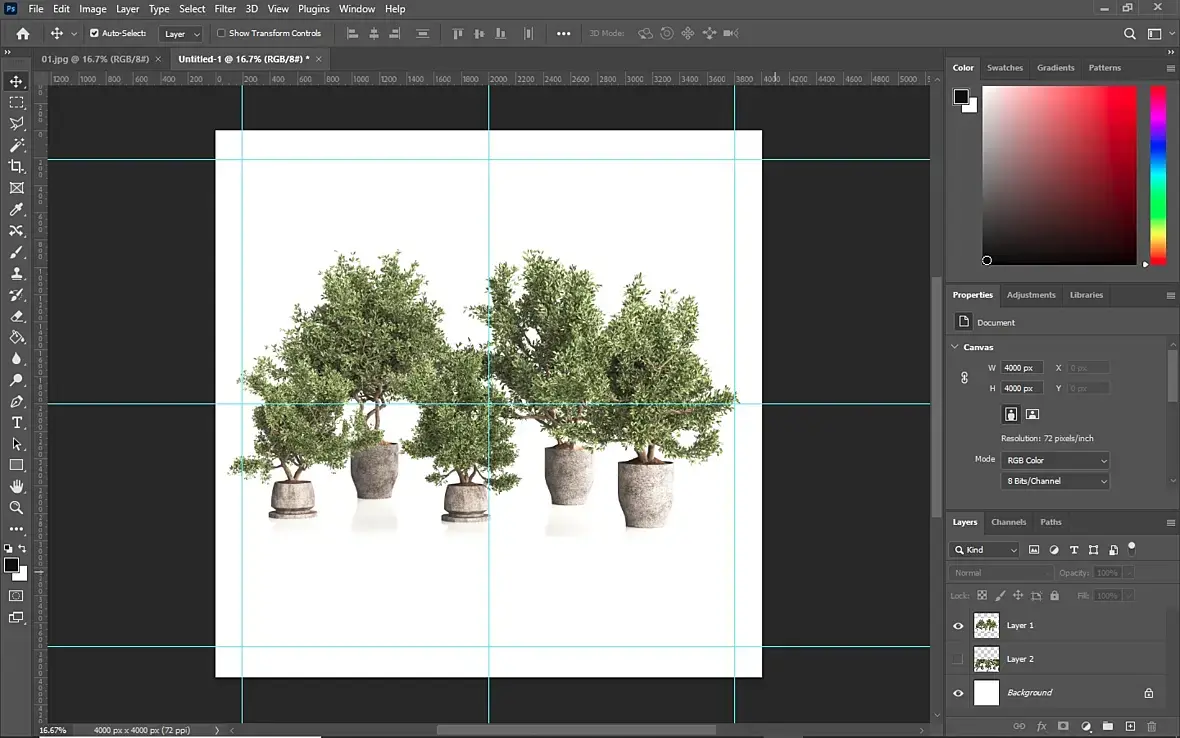The height and width of the screenshot is (738, 1180).
Task: Open the layer Kind filter dropdown
Action: click(985, 550)
